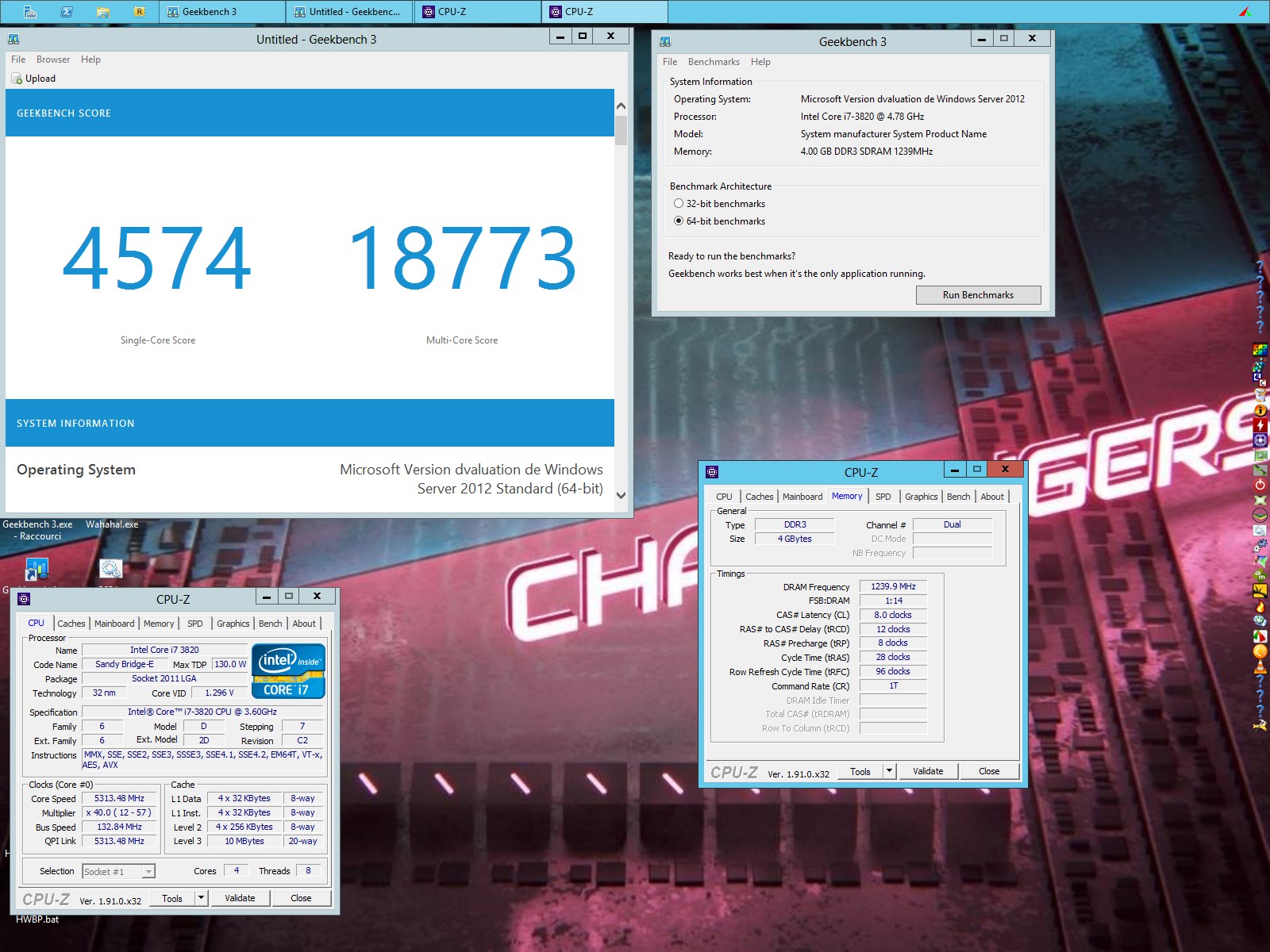Open Bench tab in CPU-Z Memory window
The image size is (1270, 952).
click(958, 497)
